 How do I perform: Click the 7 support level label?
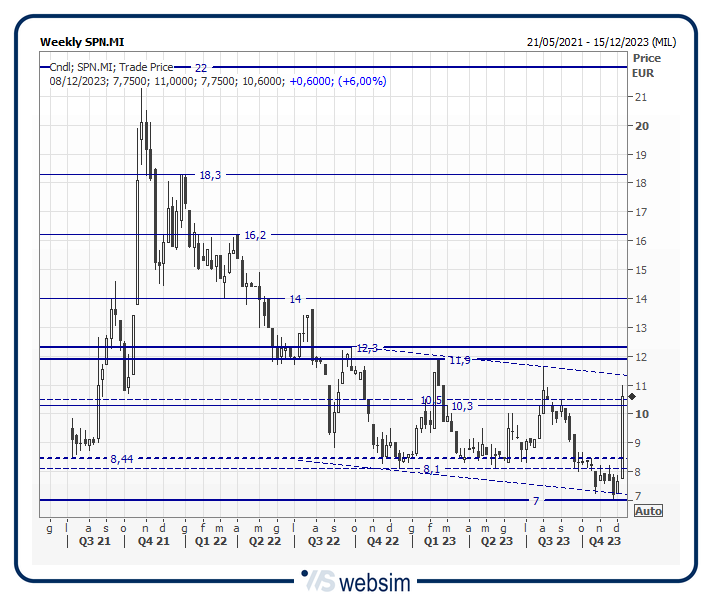click(536, 500)
